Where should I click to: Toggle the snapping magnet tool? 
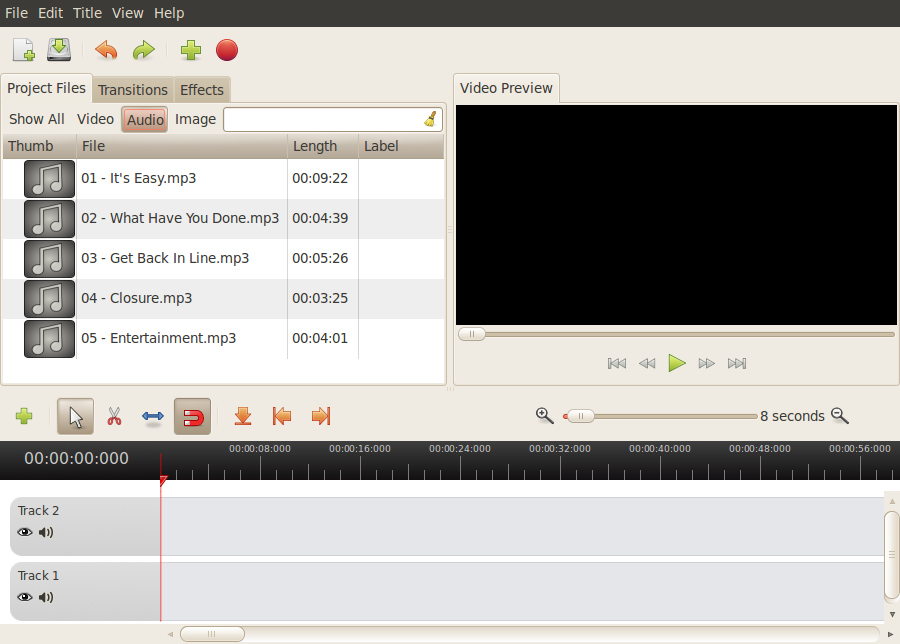(x=190, y=416)
